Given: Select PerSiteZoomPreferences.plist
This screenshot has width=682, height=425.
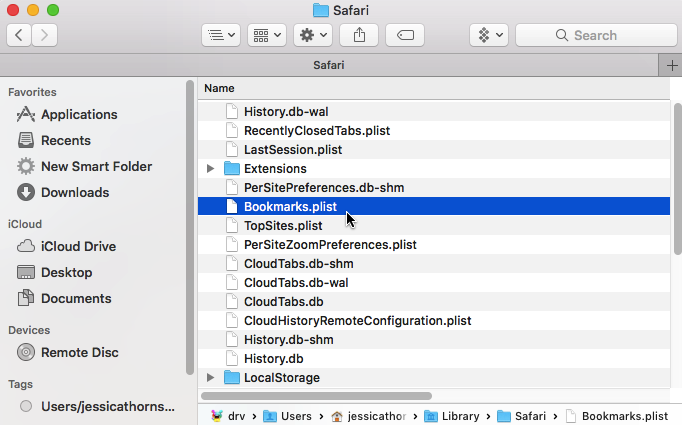Looking at the screenshot, I should (434, 245).
